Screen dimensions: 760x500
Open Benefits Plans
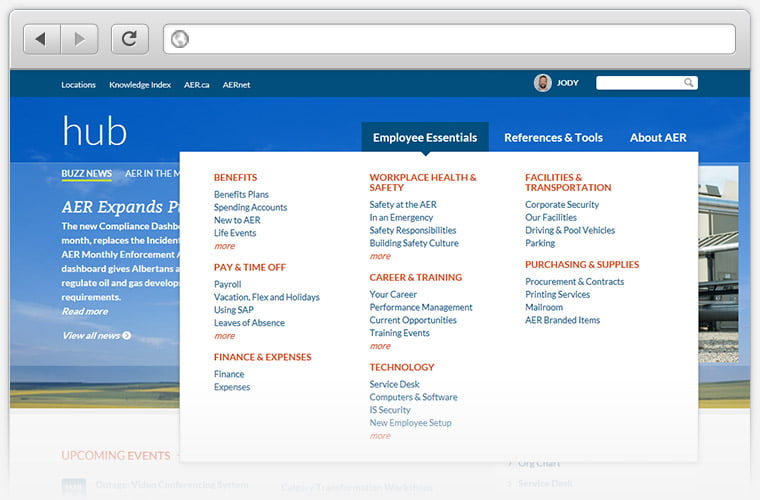tap(241, 194)
